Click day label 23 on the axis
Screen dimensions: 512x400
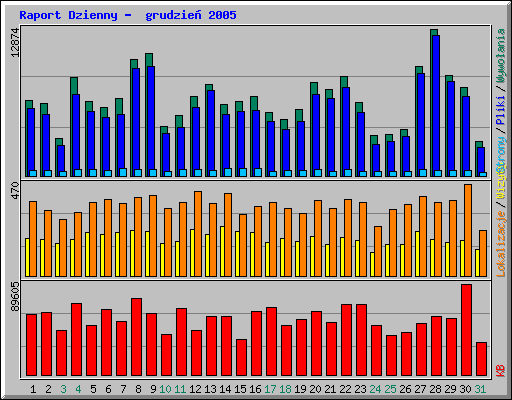point(360,389)
